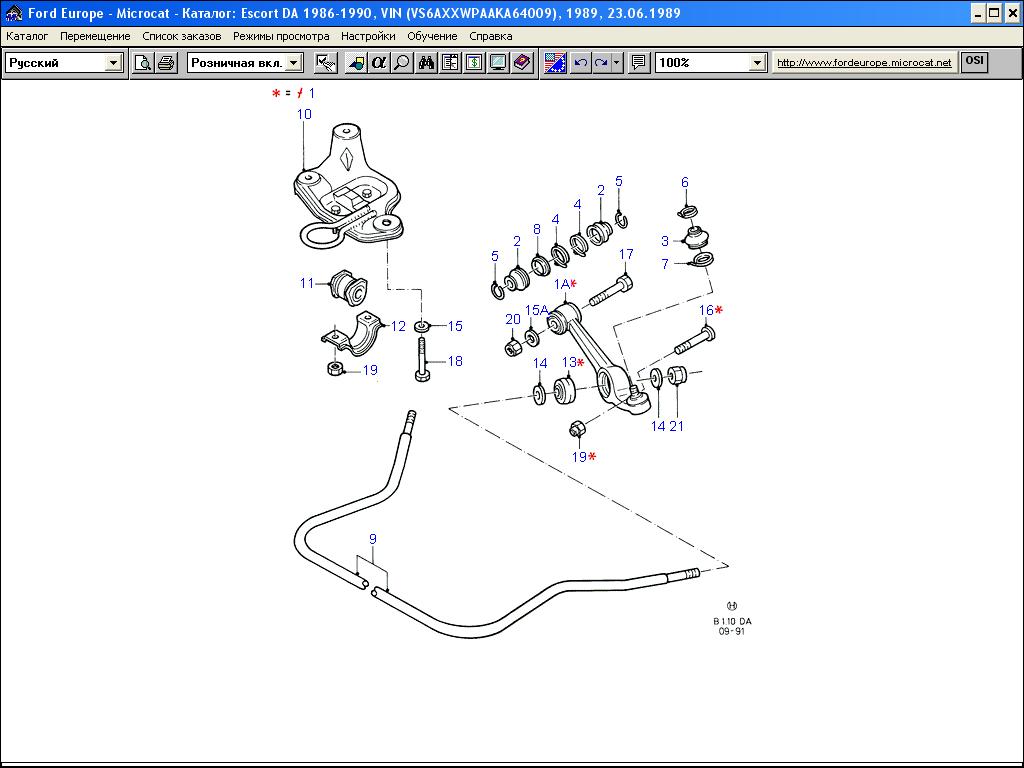
Task: Expand the Розничная вкл. price dropdown
Action: point(293,63)
